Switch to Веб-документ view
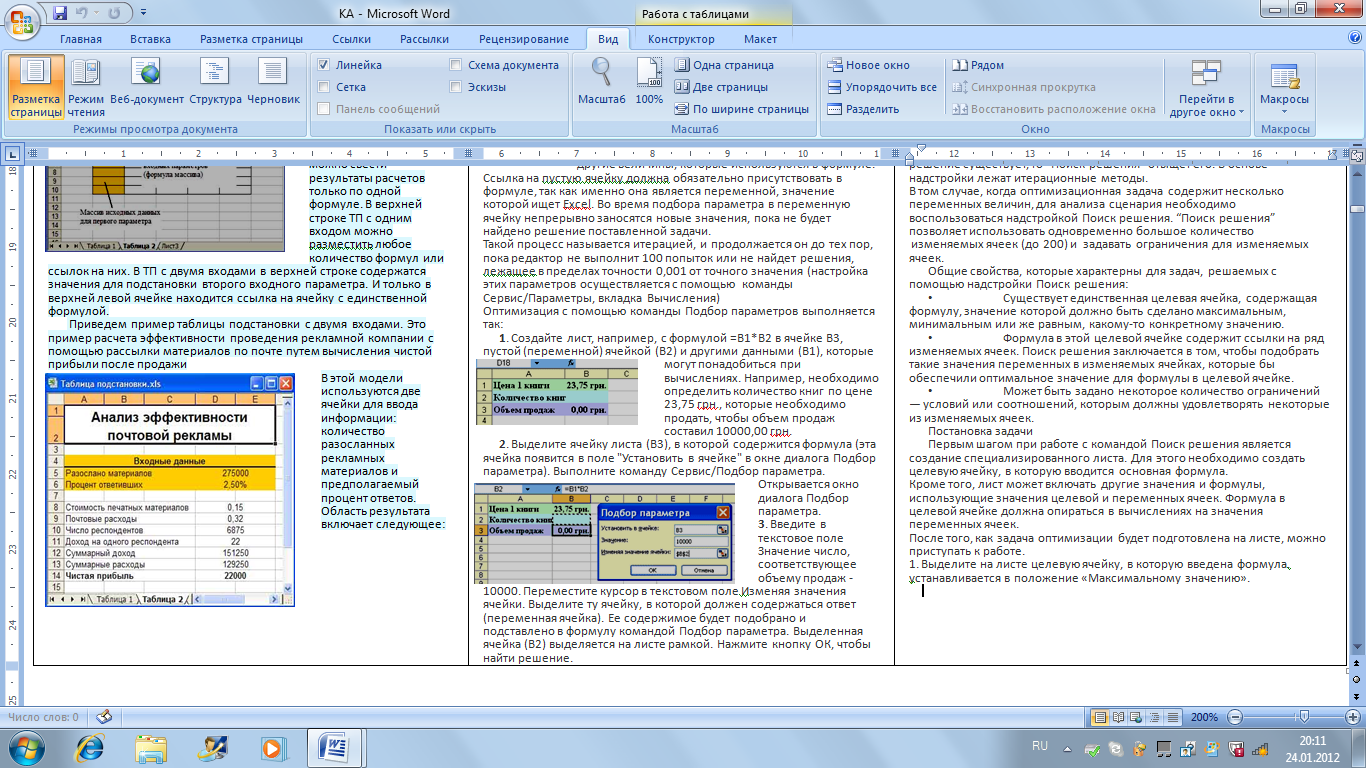 [147, 88]
